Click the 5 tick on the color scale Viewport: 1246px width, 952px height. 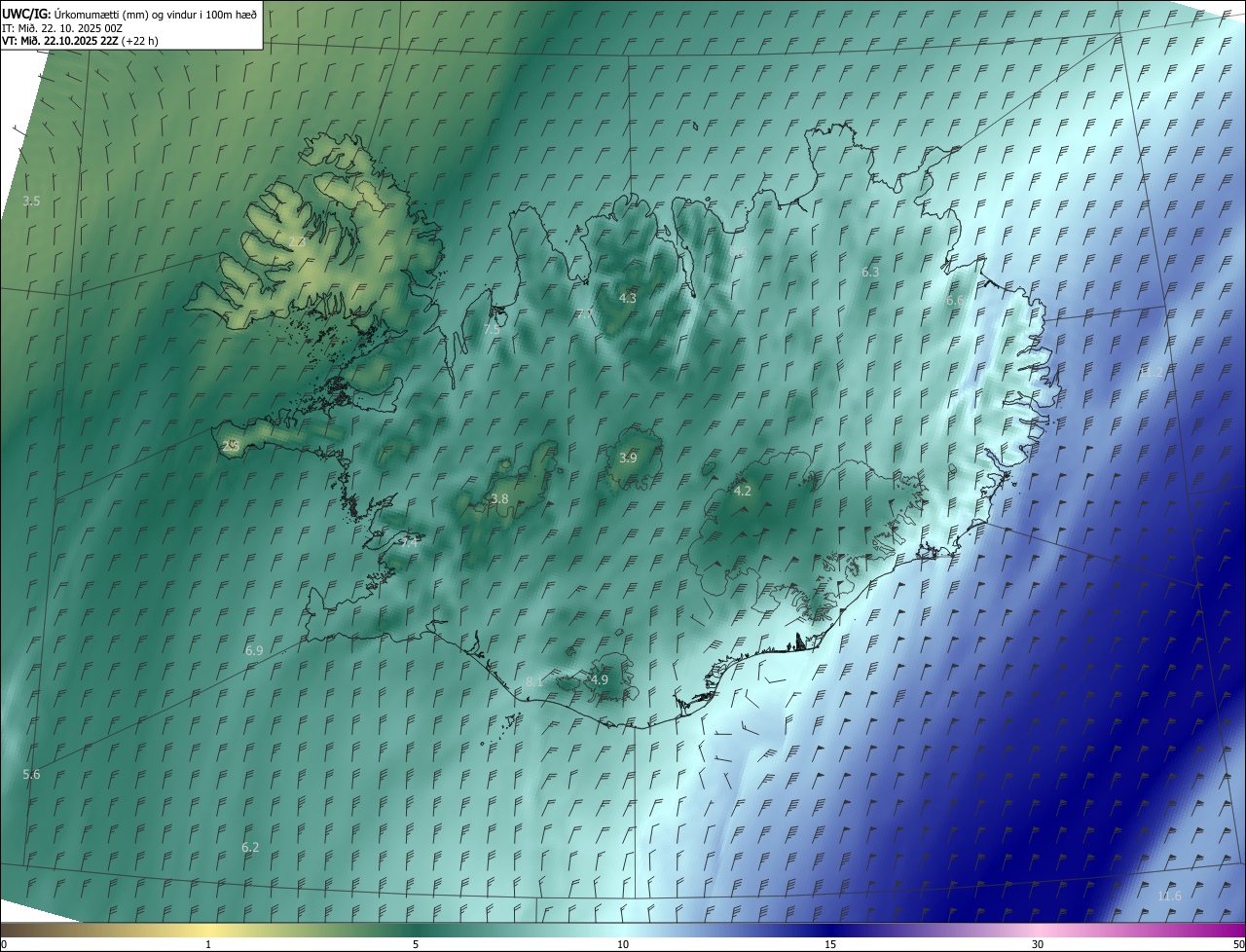click(x=416, y=944)
